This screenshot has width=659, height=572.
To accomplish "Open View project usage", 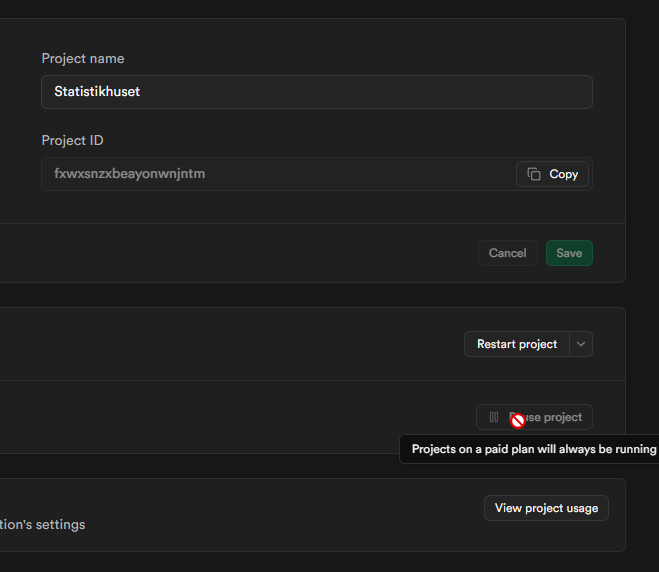I will 546,508.
